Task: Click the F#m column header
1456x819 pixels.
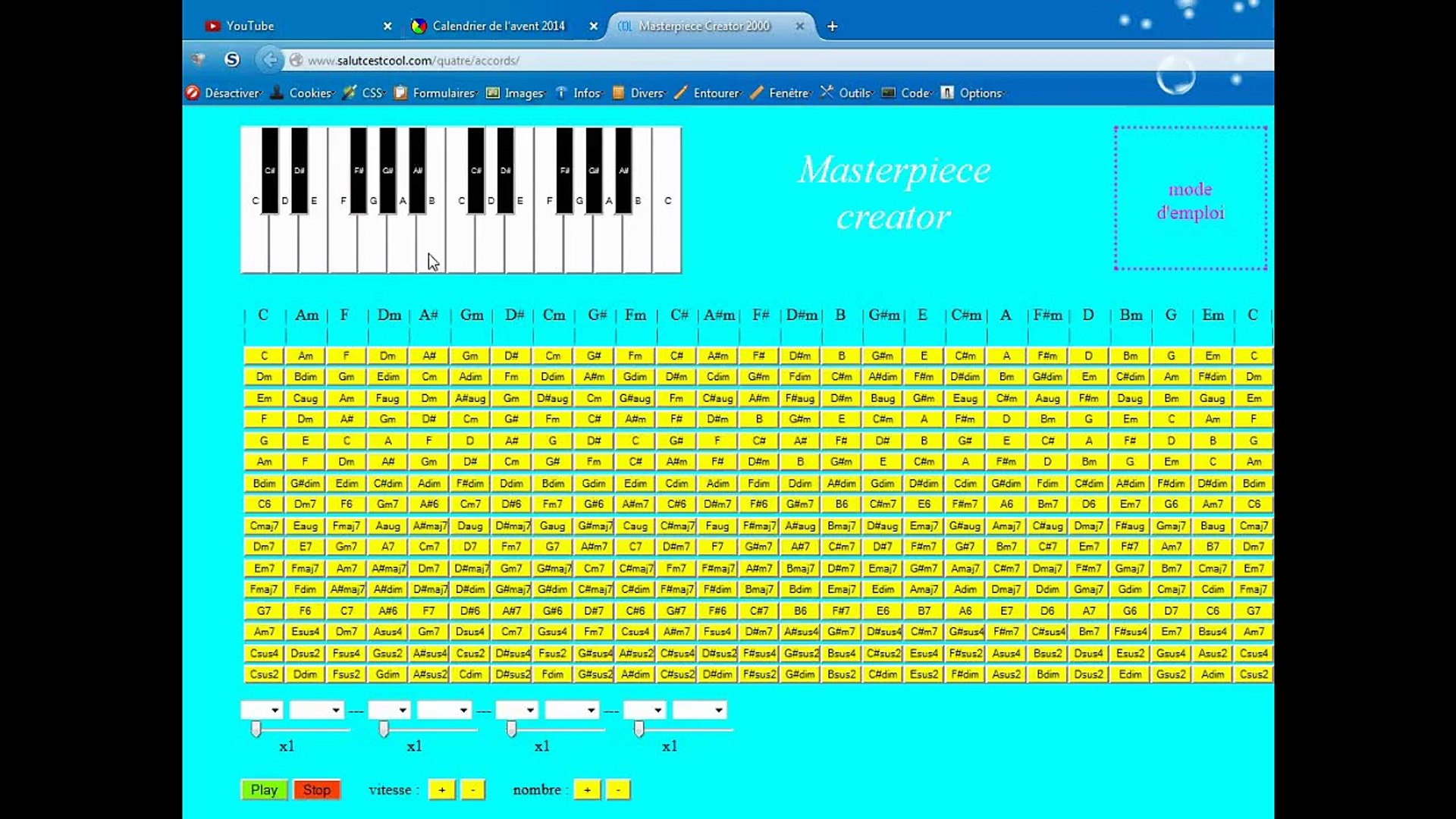Action: coord(1047,315)
